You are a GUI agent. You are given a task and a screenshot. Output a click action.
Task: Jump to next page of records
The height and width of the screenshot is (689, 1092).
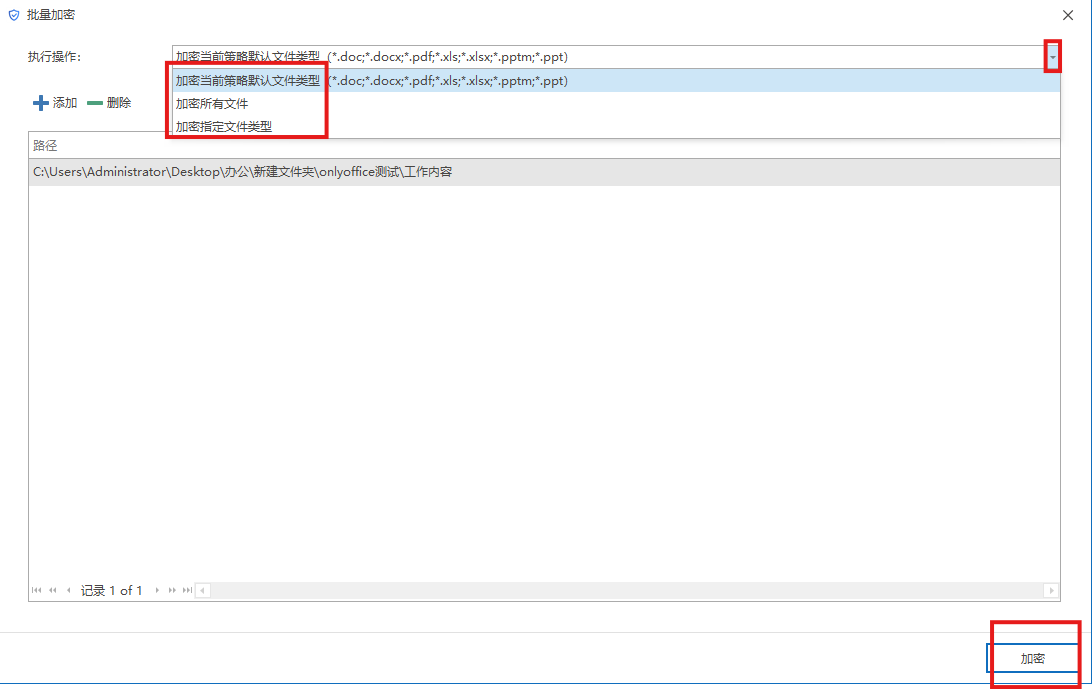[x=172, y=591]
